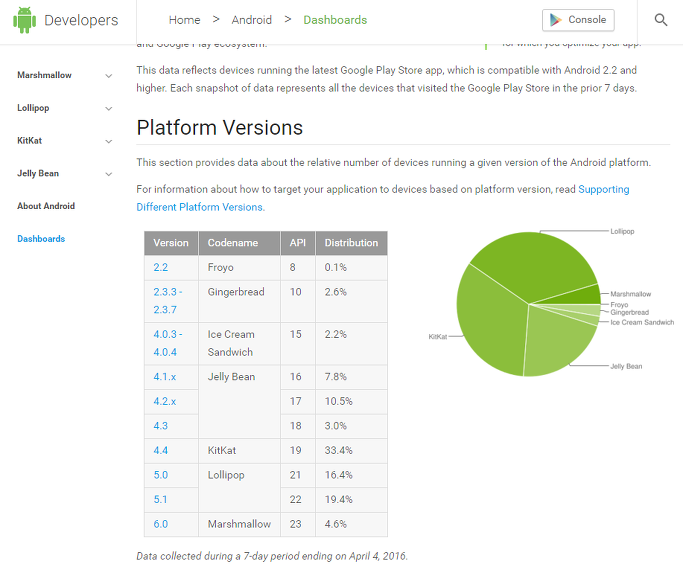Image resolution: width=683 pixels, height=567 pixels.
Task: Click the Froyo codename cell
Action: click(239, 267)
